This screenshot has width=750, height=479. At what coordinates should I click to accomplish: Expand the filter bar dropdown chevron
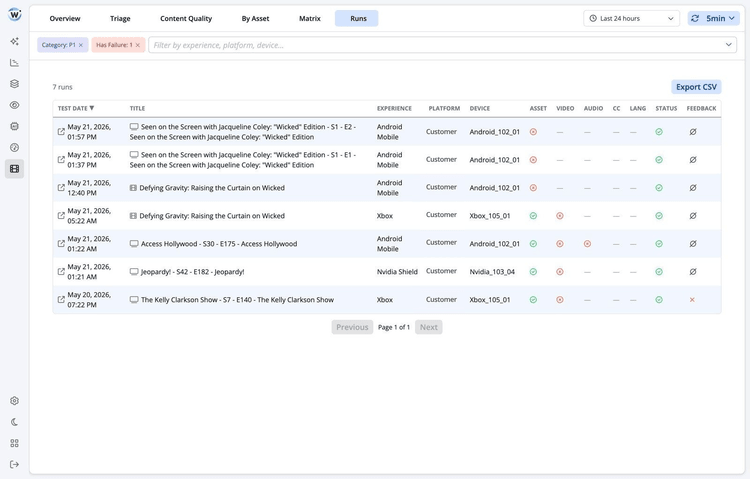pos(728,45)
